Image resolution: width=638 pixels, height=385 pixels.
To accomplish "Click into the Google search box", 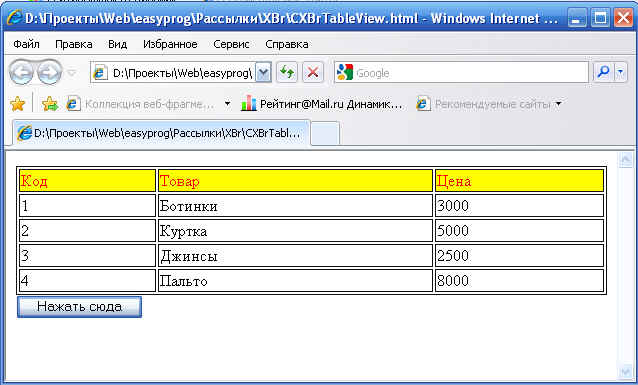I will point(461,73).
